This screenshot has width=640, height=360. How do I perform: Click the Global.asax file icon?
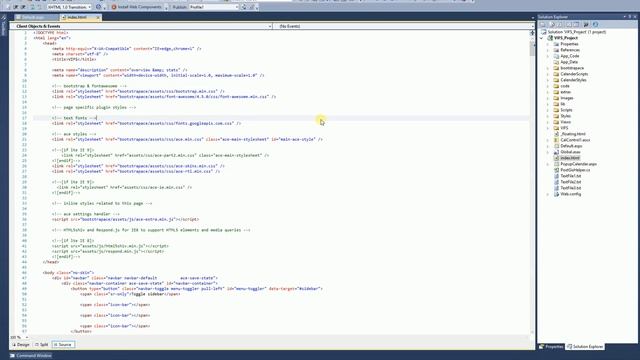[556, 152]
